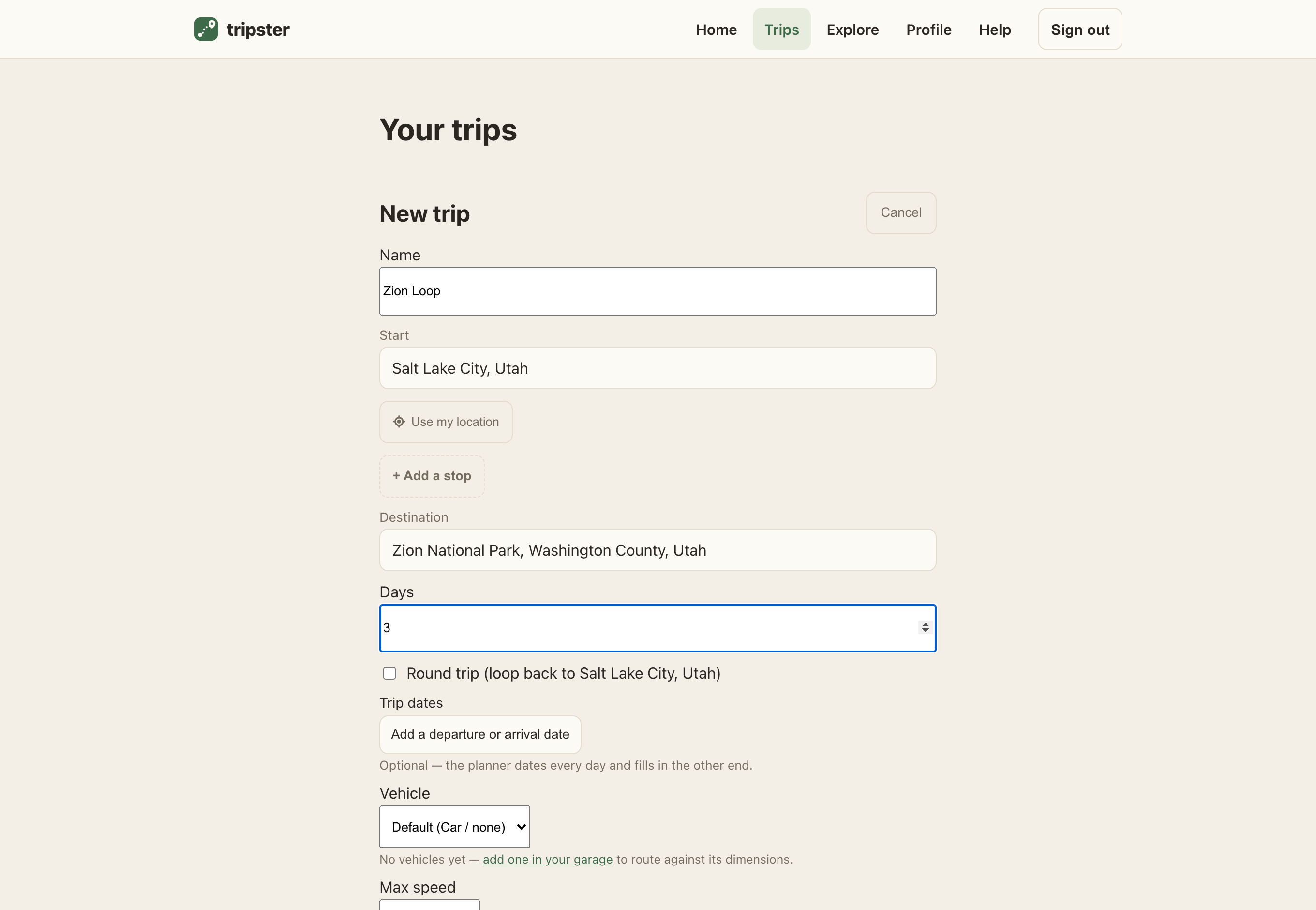Click the Days stepper arrows
Screen dimensions: 1316x910
tap(925, 627)
